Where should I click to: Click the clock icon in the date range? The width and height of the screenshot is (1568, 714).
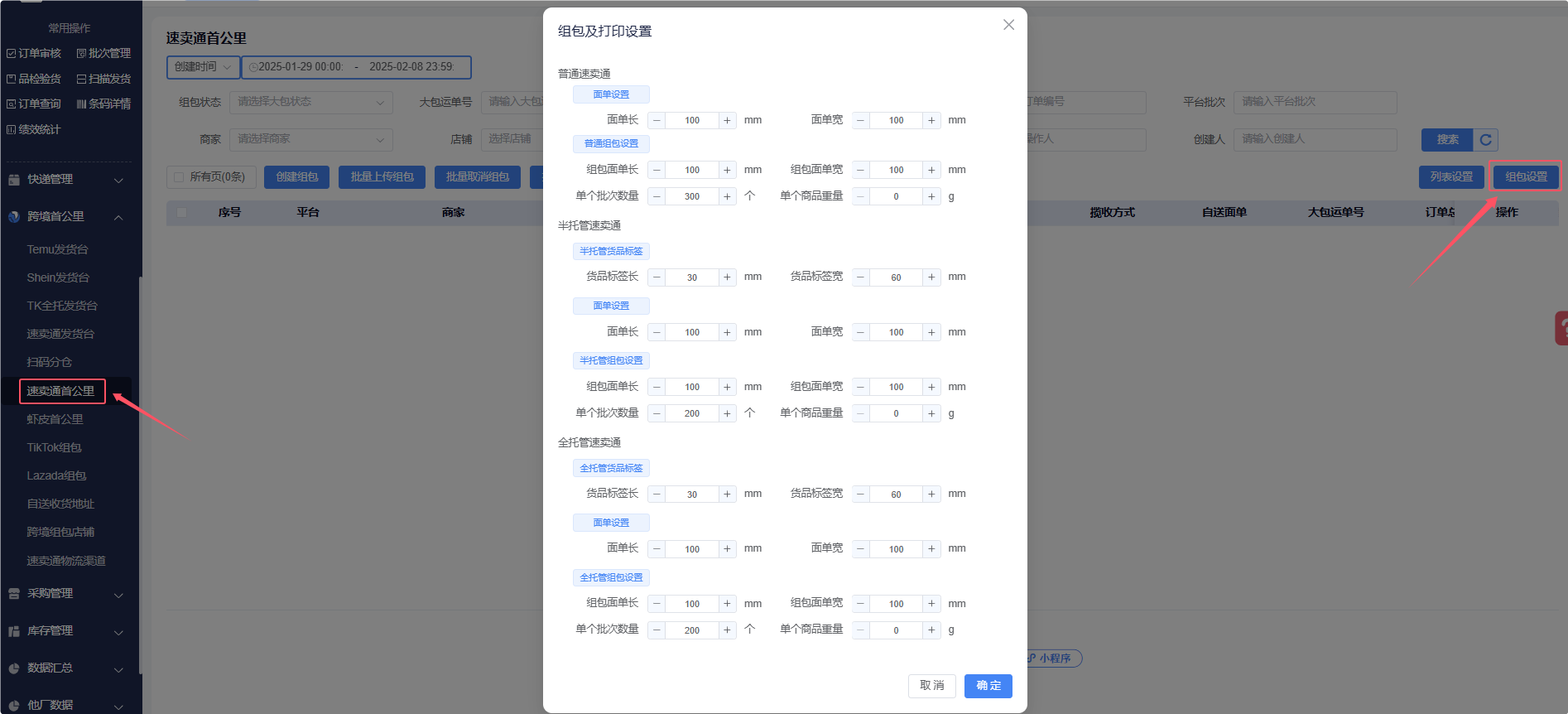[x=253, y=67]
